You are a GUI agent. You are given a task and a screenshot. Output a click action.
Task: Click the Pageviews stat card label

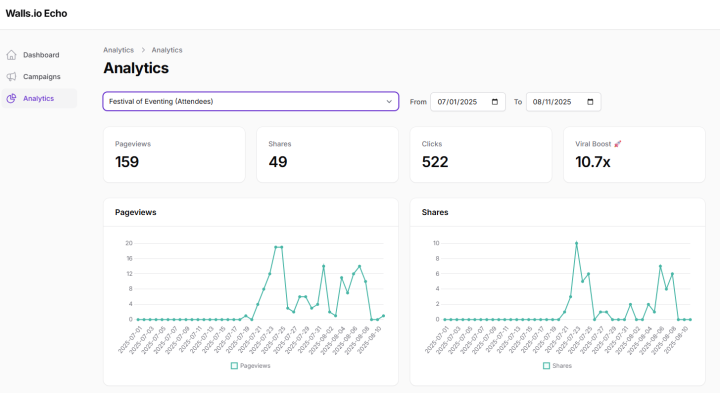click(x=133, y=144)
